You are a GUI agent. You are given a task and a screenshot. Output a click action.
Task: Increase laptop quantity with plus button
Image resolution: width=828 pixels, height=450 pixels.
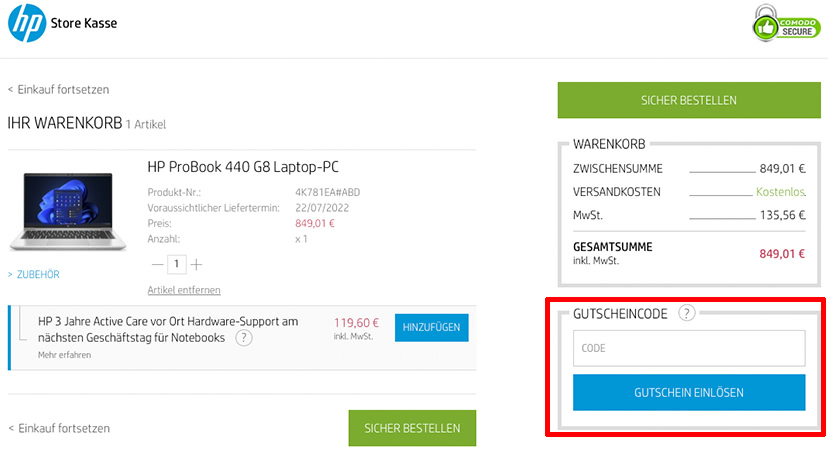196,264
